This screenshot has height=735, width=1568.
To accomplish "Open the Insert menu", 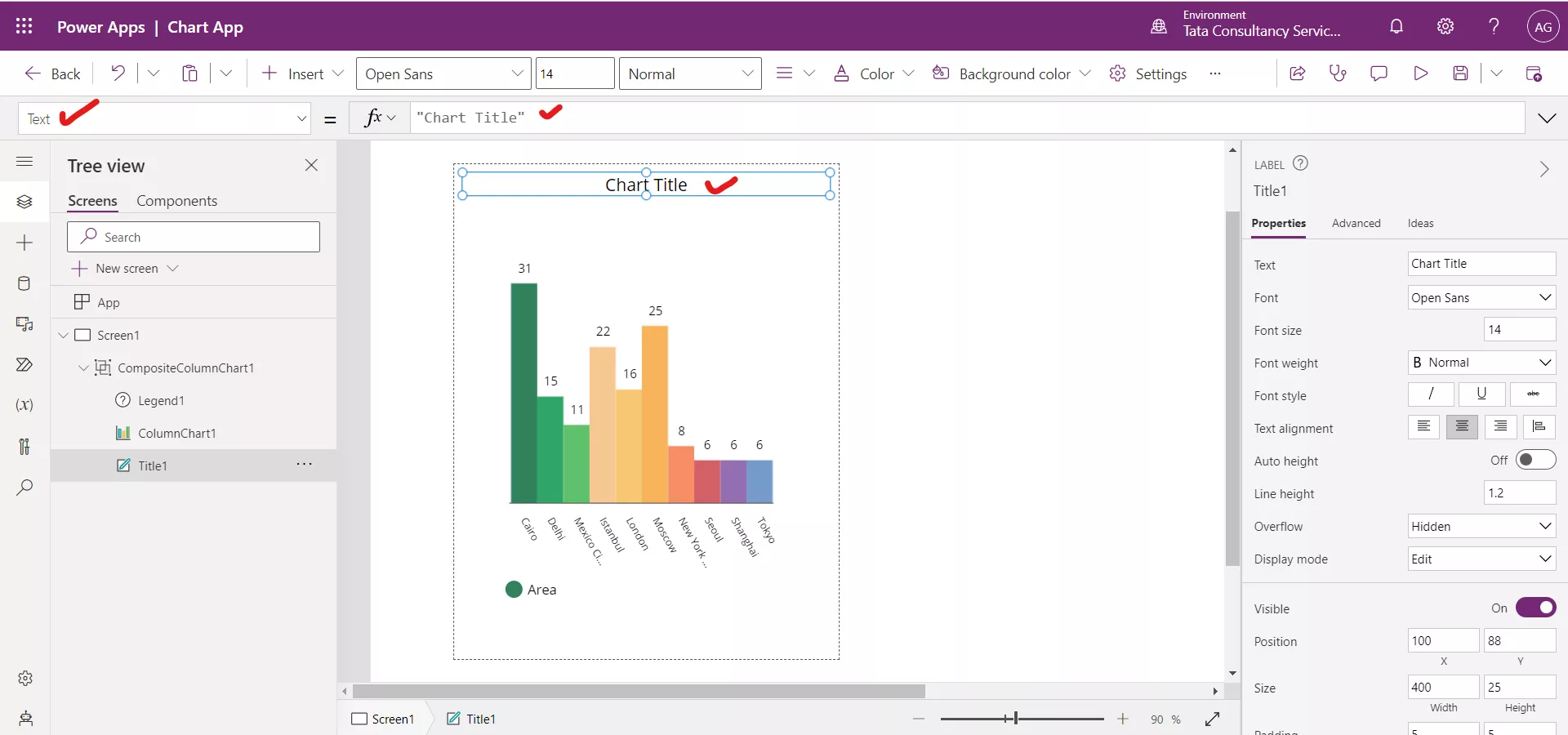I will pos(302,73).
